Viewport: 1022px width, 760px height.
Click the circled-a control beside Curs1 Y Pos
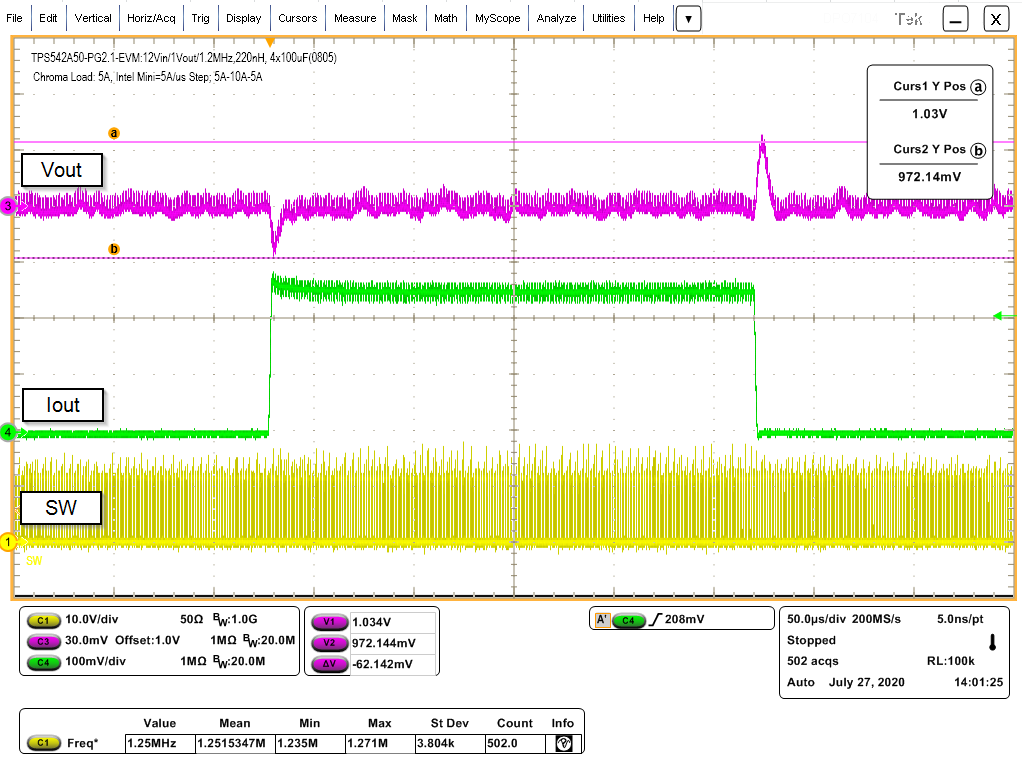(979, 87)
